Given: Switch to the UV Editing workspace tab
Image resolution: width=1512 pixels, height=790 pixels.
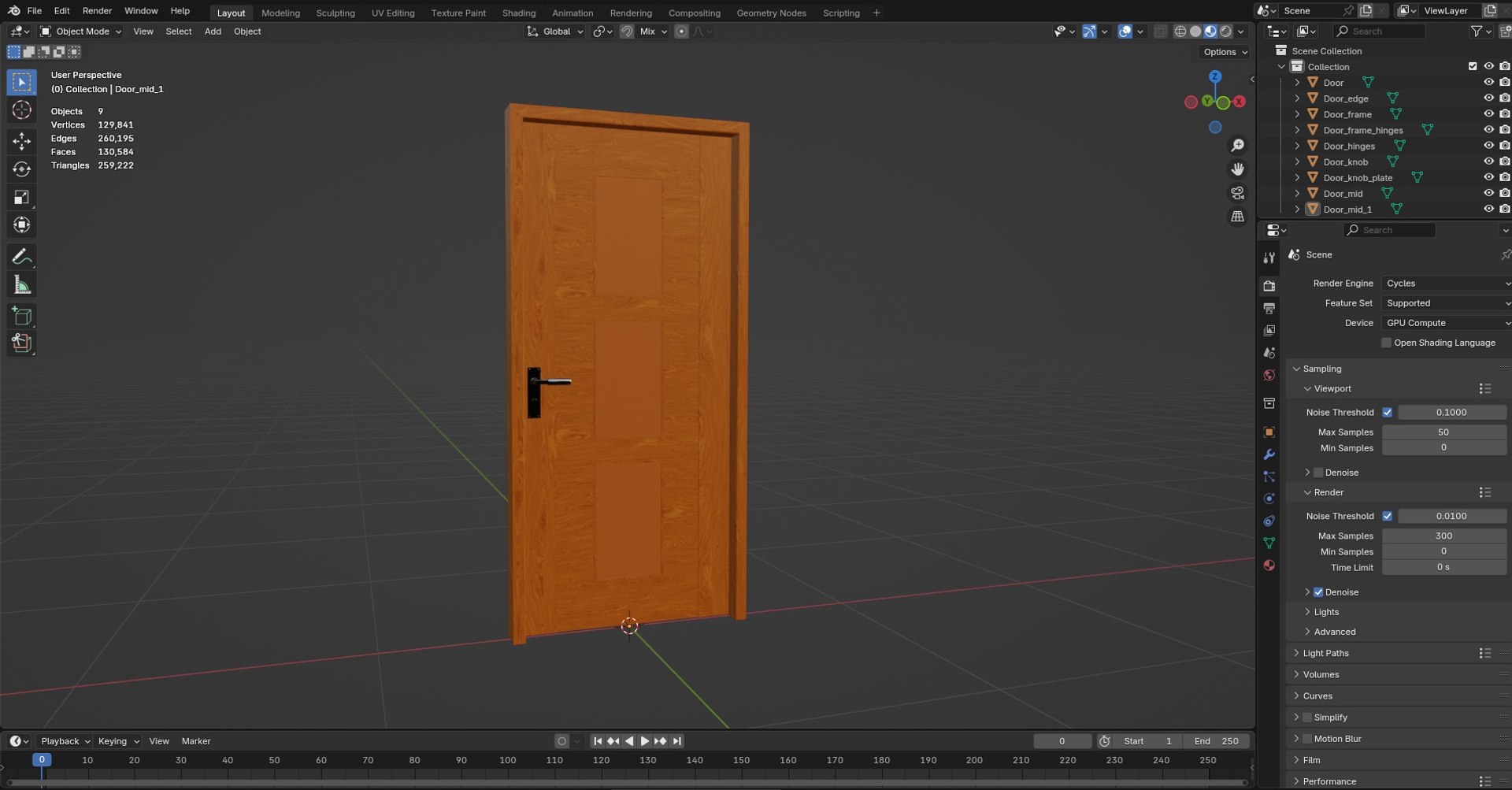Looking at the screenshot, I should pos(393,13).
